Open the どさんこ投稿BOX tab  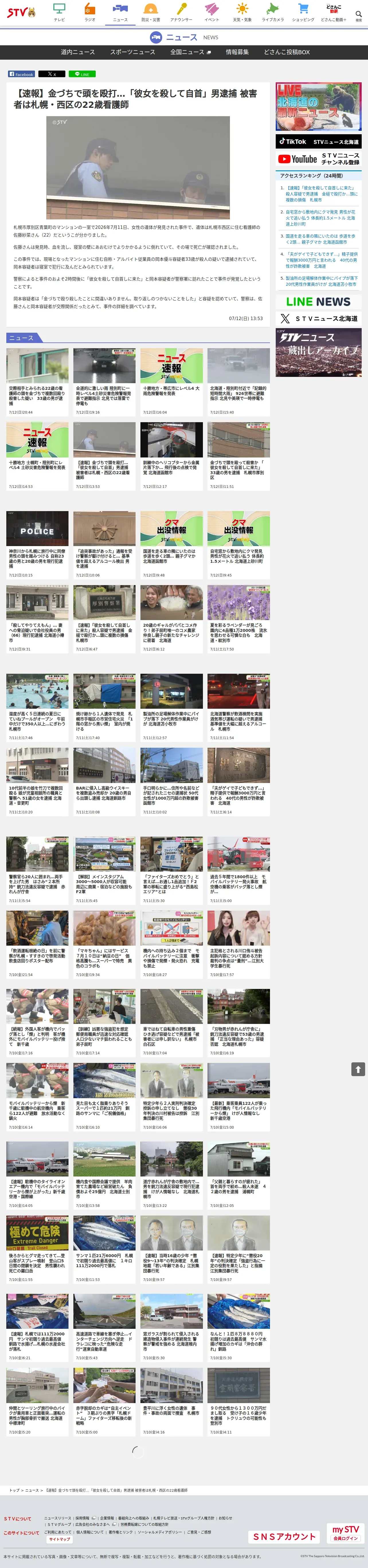pos(287,52)
